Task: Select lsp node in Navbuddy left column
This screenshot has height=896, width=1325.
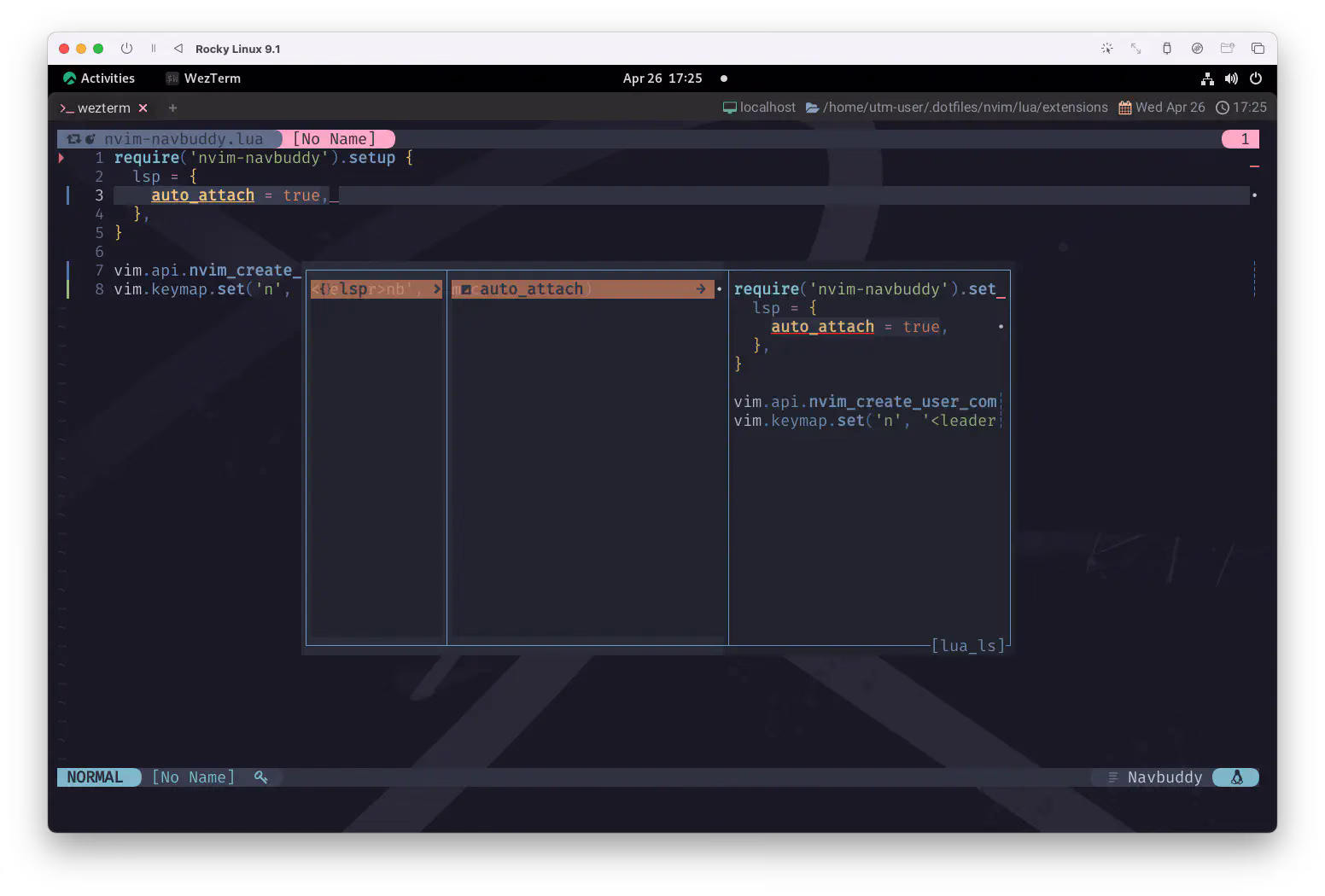Action: pos(376,289)
